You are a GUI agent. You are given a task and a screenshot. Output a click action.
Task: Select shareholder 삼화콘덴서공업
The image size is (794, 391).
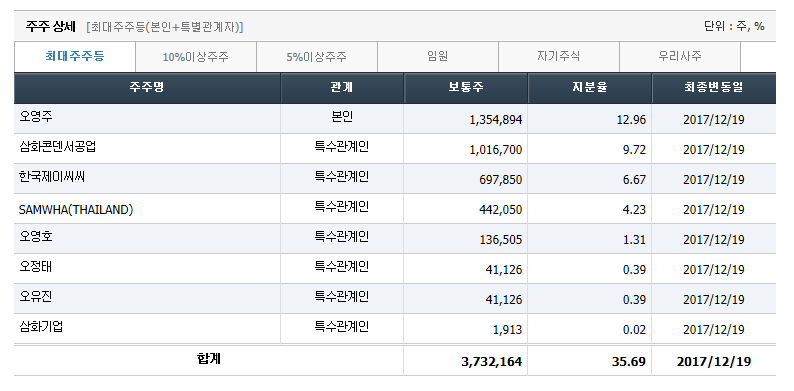point(57,147)
